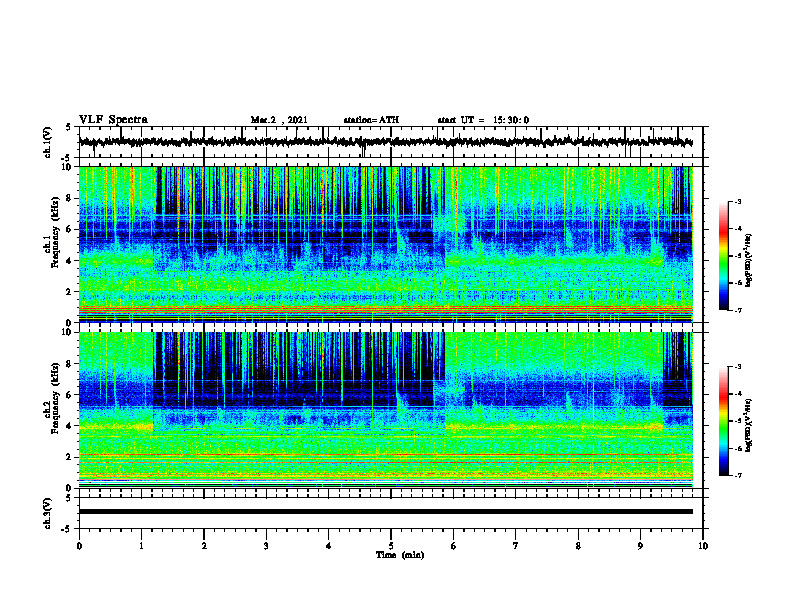Click time axis tick label "10" at bottom
The image size is (792, 612).
703,546
